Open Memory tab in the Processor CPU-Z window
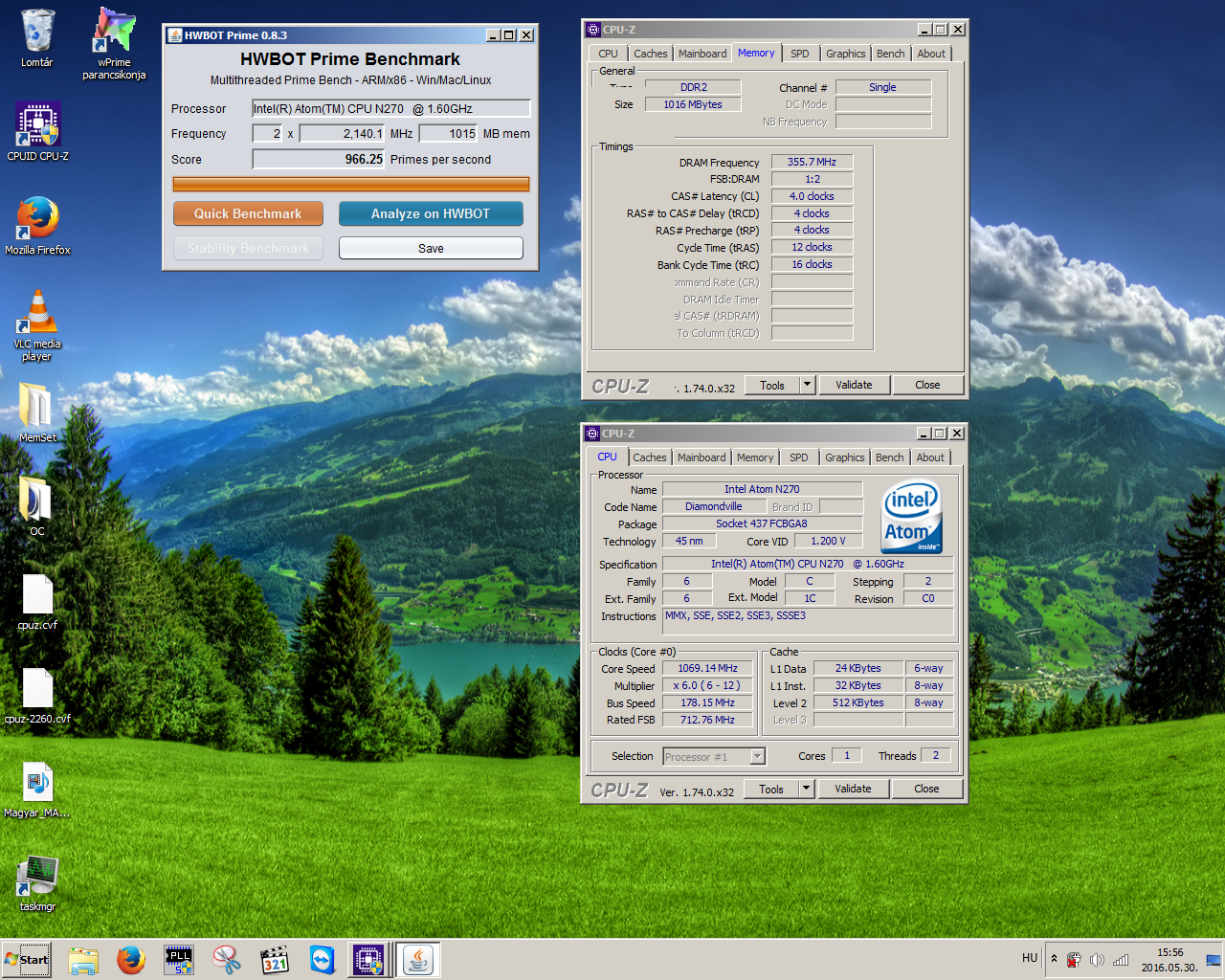This screenshot has height=980, width=1225. point(755,457)
